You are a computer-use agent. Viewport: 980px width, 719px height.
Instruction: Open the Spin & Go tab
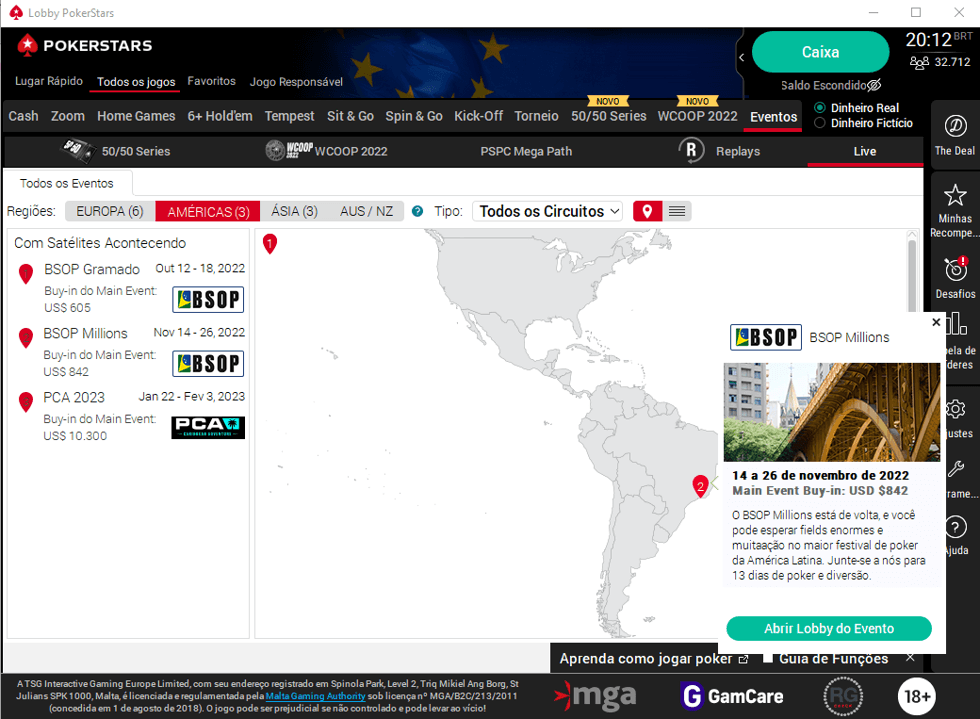point(414,116)
